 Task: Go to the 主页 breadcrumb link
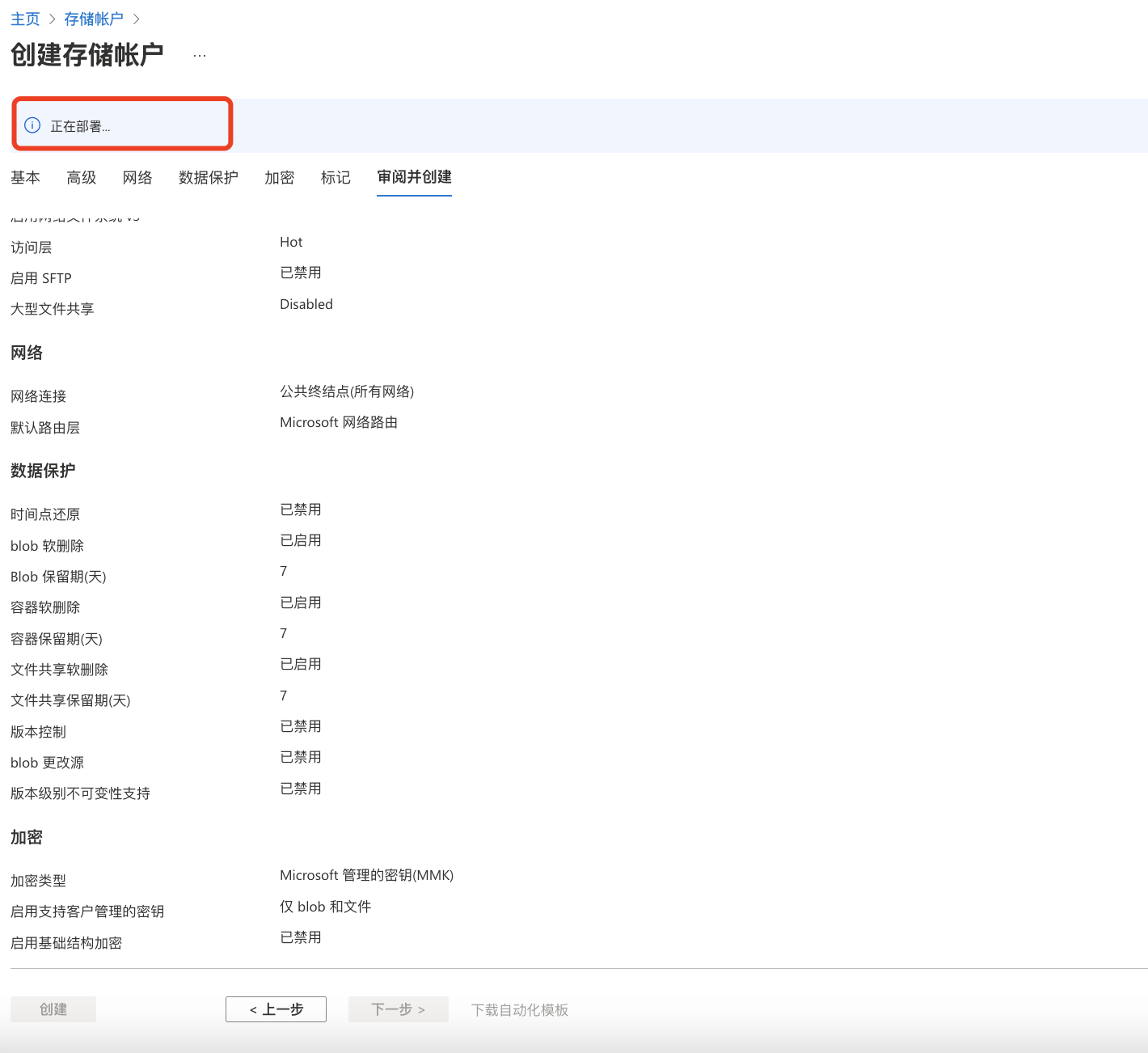pyautogui.click(x=25, y=19)
